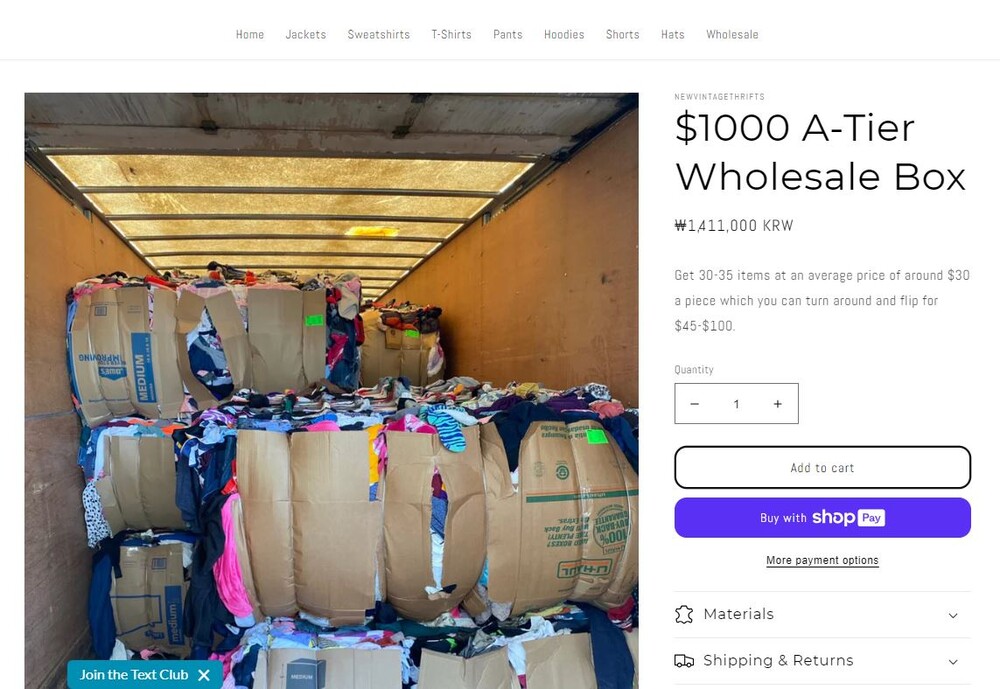1000x689 pixels.
Task: Open More payment options link
Action: point(822,561)
